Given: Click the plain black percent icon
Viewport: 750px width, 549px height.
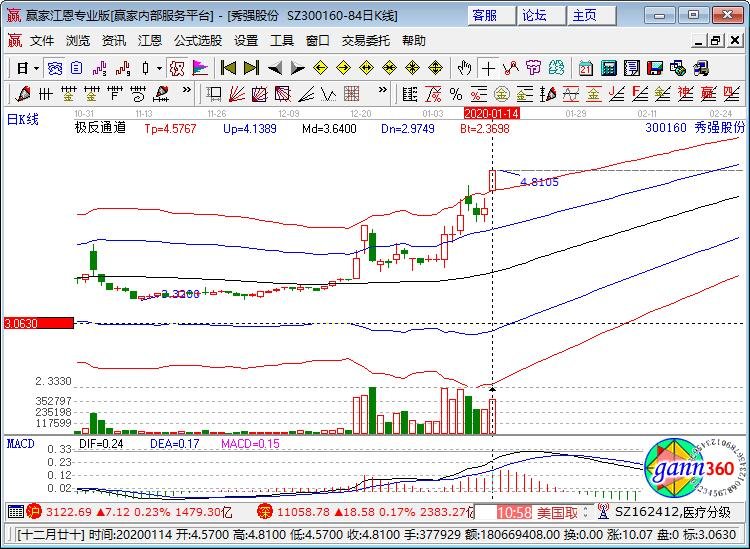Looking at the screenshot, I should (x=455, y=94).
